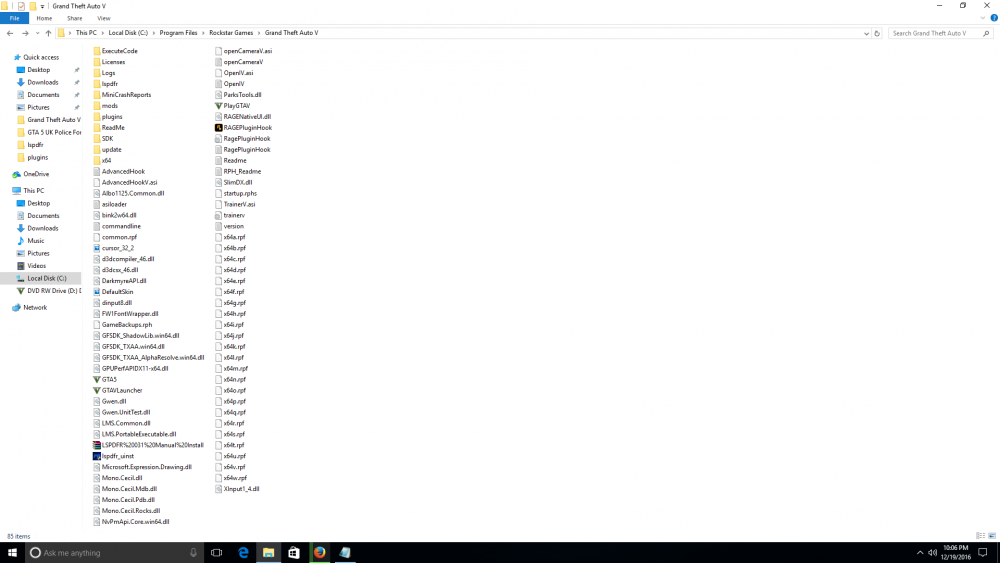Open the plugins folder in file list
Screen dimensions: 1000x563
pyautogui.click(x=107, y=117)
